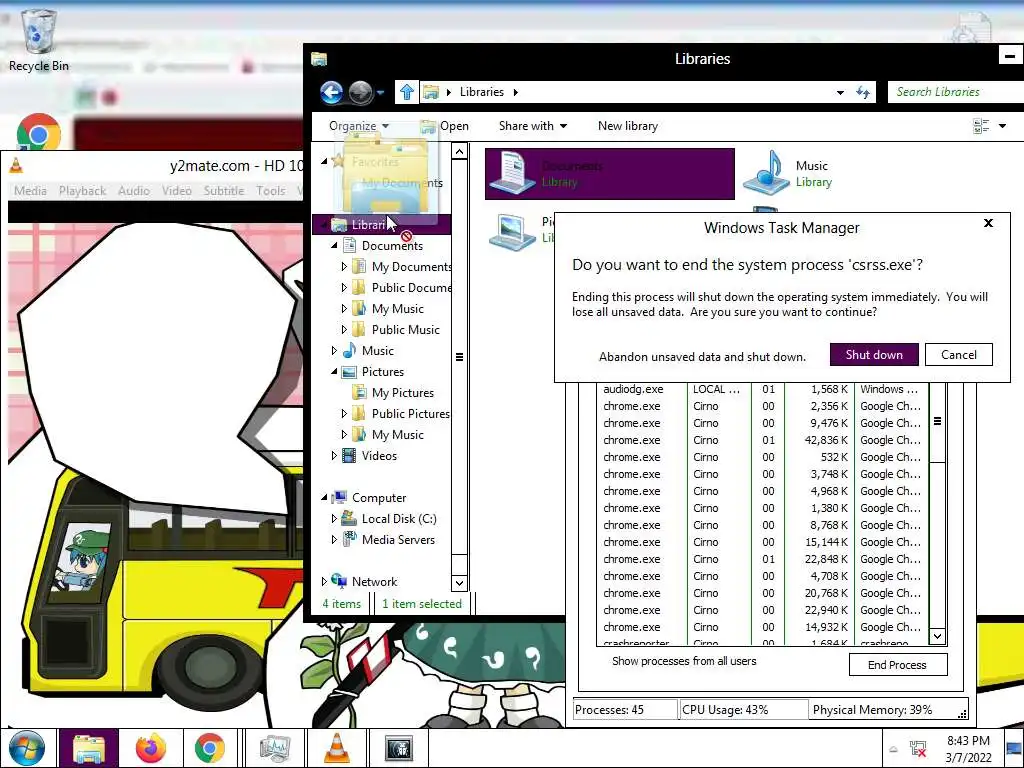Select the Music library icon
This screenshot has width=1024, height=768.
coord(766,172)
